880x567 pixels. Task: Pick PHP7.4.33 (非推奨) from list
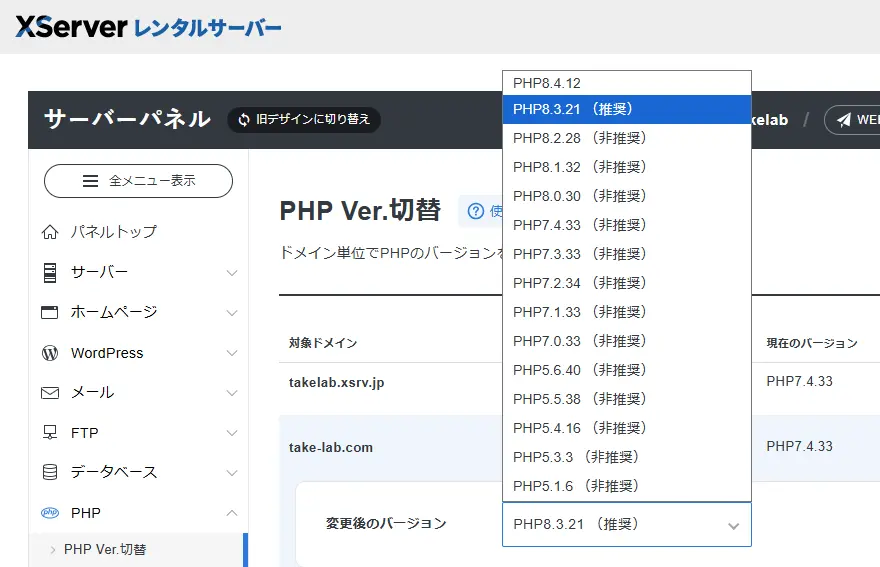626,225
